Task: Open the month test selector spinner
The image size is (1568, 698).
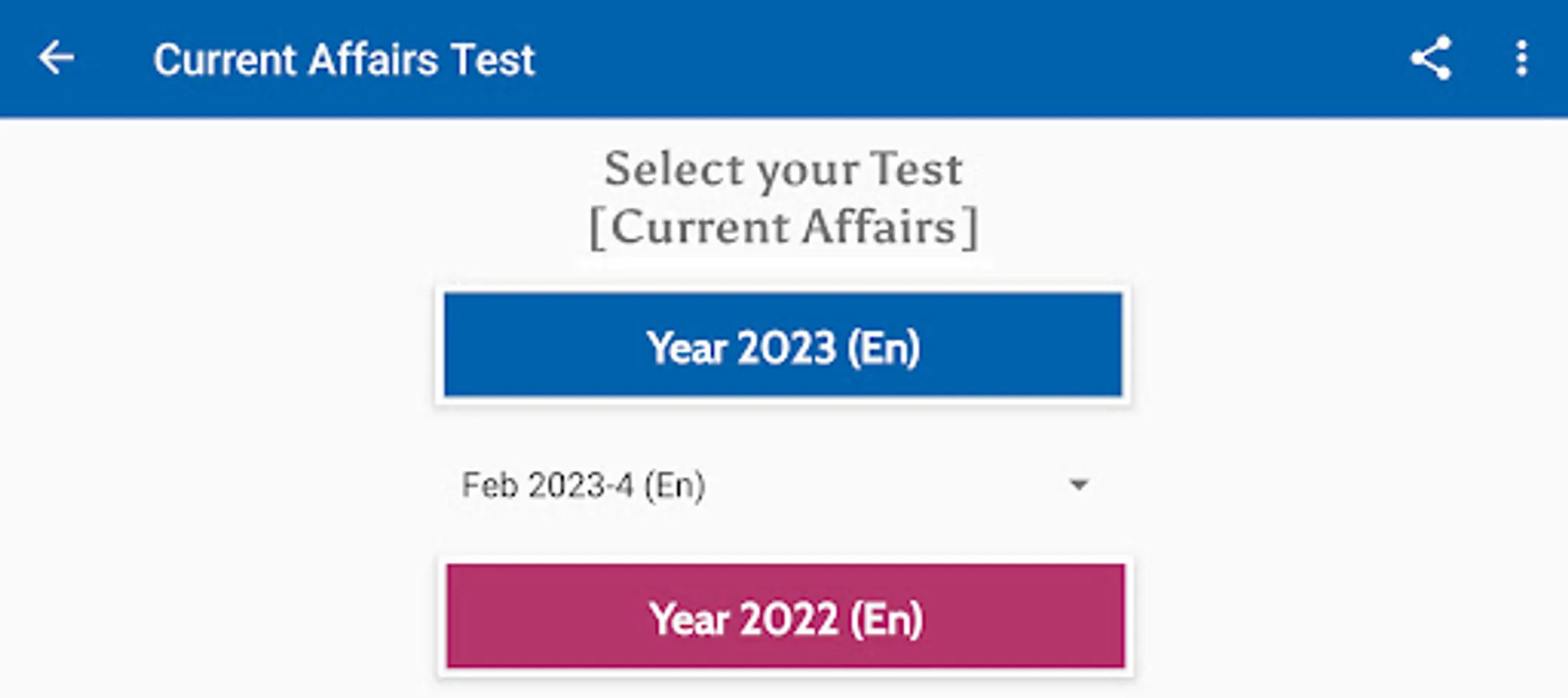Action: pyautogui.click(x=776, y=485)
